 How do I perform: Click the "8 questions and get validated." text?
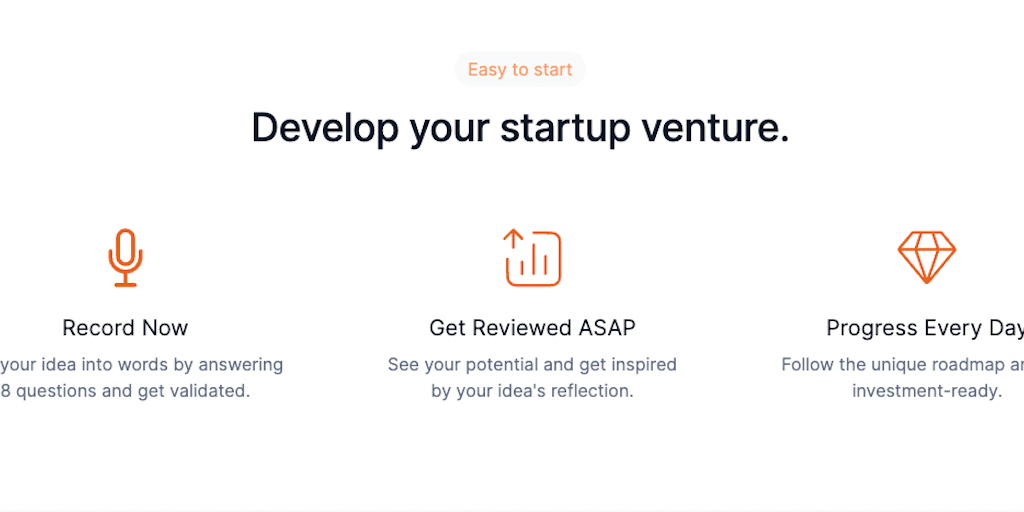point(125,391)
